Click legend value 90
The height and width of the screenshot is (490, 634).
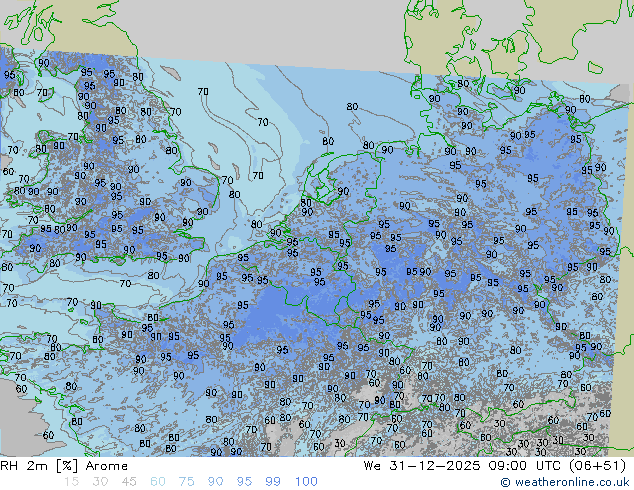click(215, 482)
